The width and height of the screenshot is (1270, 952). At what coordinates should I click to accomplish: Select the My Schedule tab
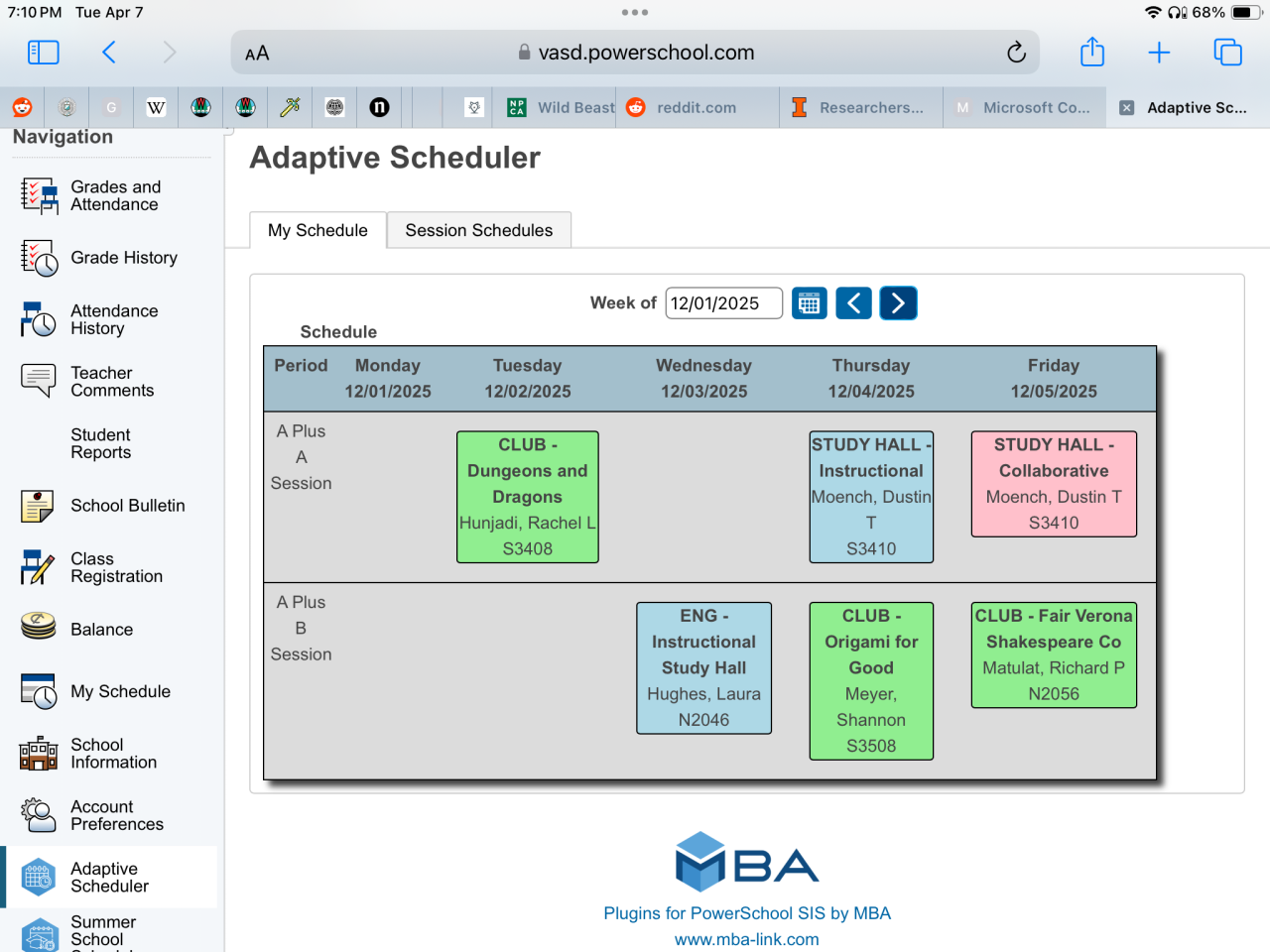[317, 230]
